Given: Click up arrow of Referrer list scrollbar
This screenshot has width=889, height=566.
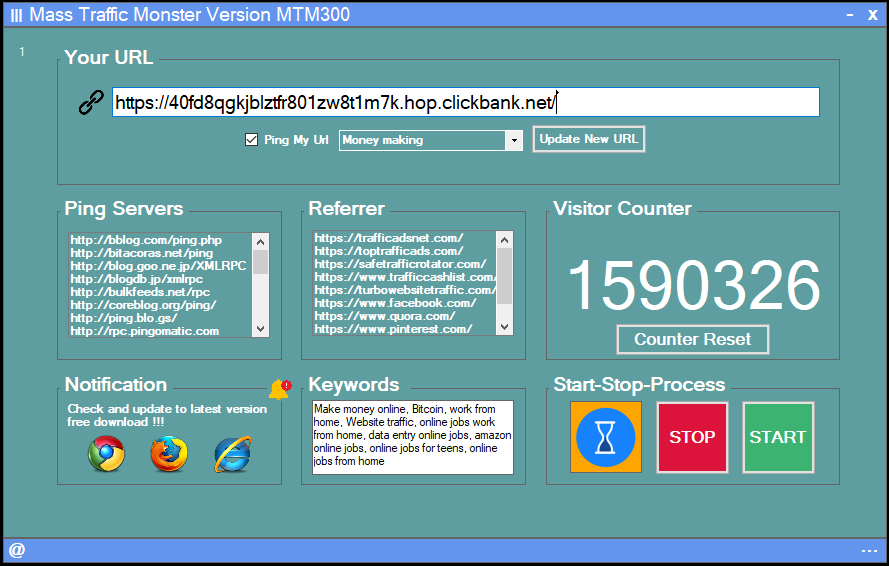Looking at the screenshot, I should [504, 239].
